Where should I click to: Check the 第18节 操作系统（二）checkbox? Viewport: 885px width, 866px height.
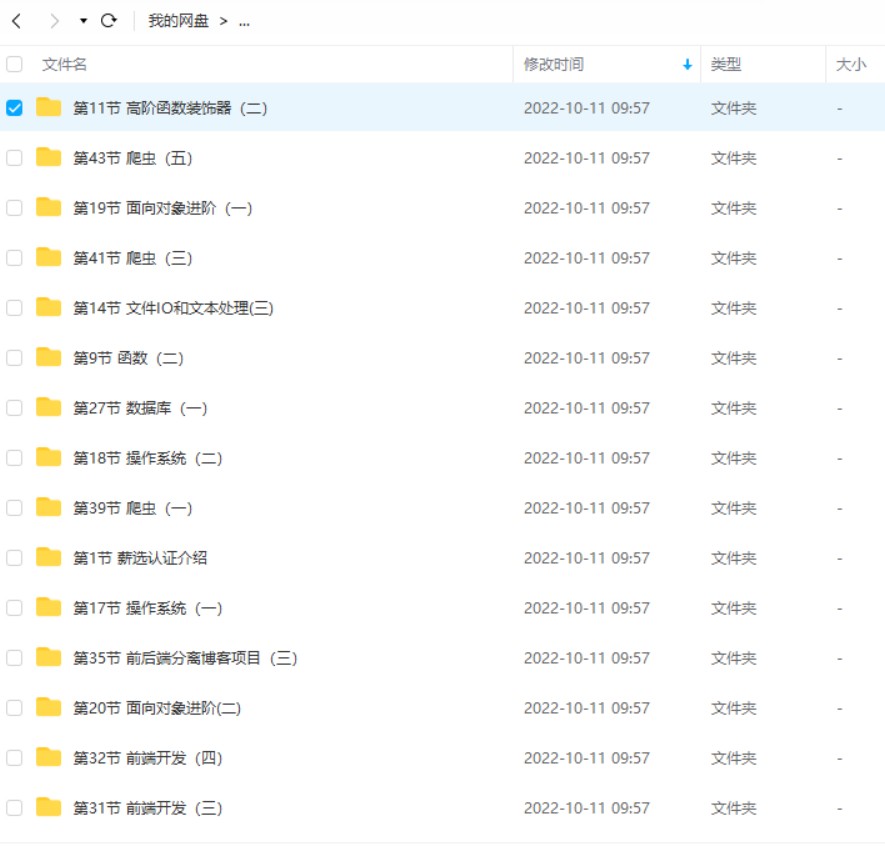[14, 458]
